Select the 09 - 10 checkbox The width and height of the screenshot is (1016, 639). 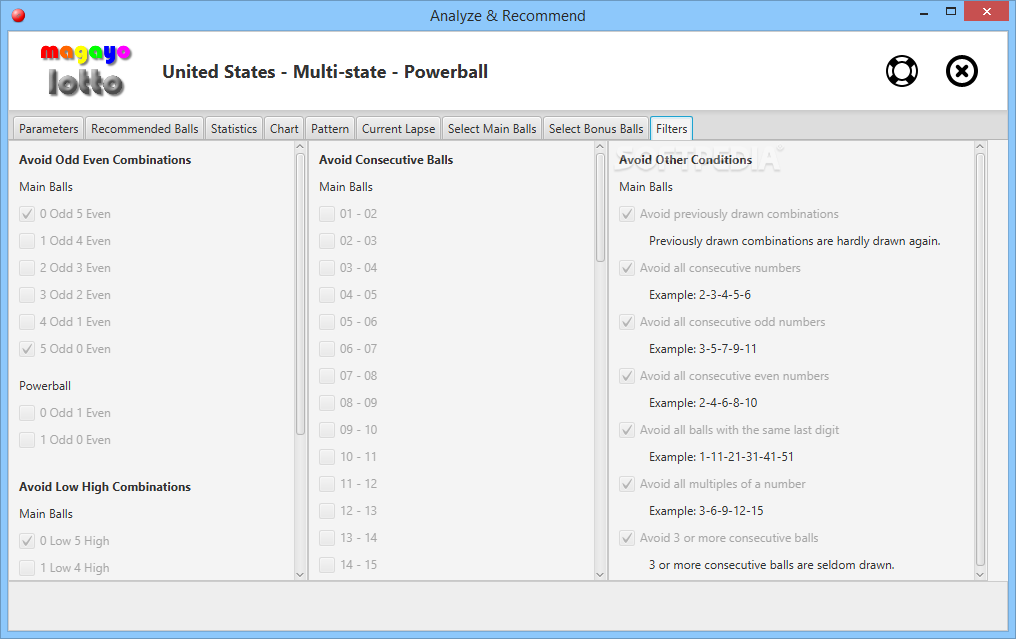[x=327, y=430]
